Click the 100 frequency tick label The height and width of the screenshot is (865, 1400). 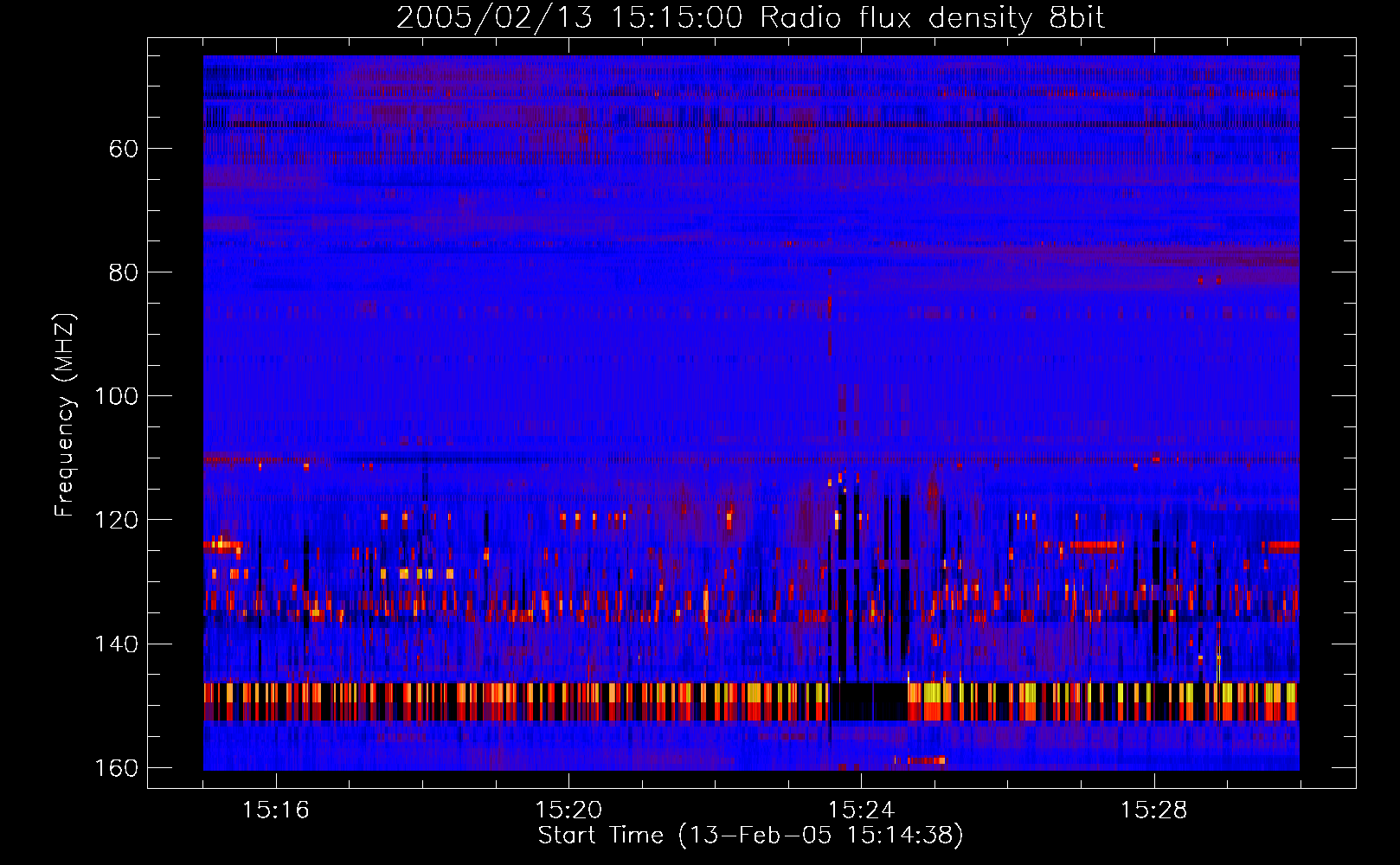[116, 396]
